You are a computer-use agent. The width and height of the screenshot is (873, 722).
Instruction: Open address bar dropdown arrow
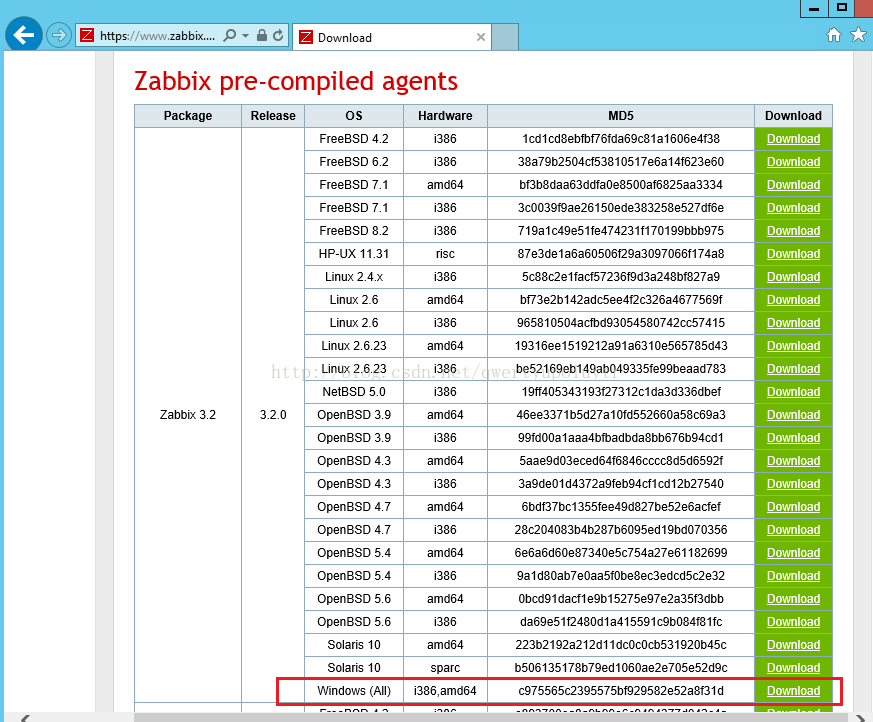pos(246,36)
